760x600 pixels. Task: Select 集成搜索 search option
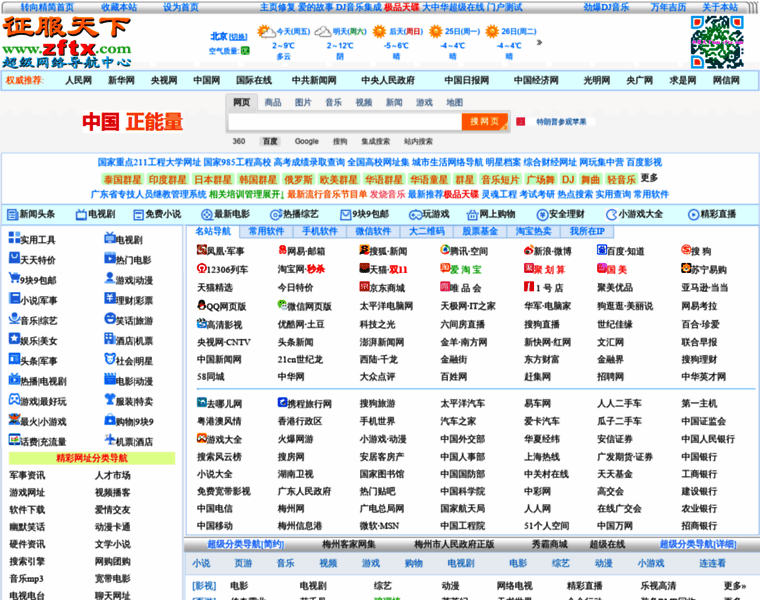tap(375, 141)
